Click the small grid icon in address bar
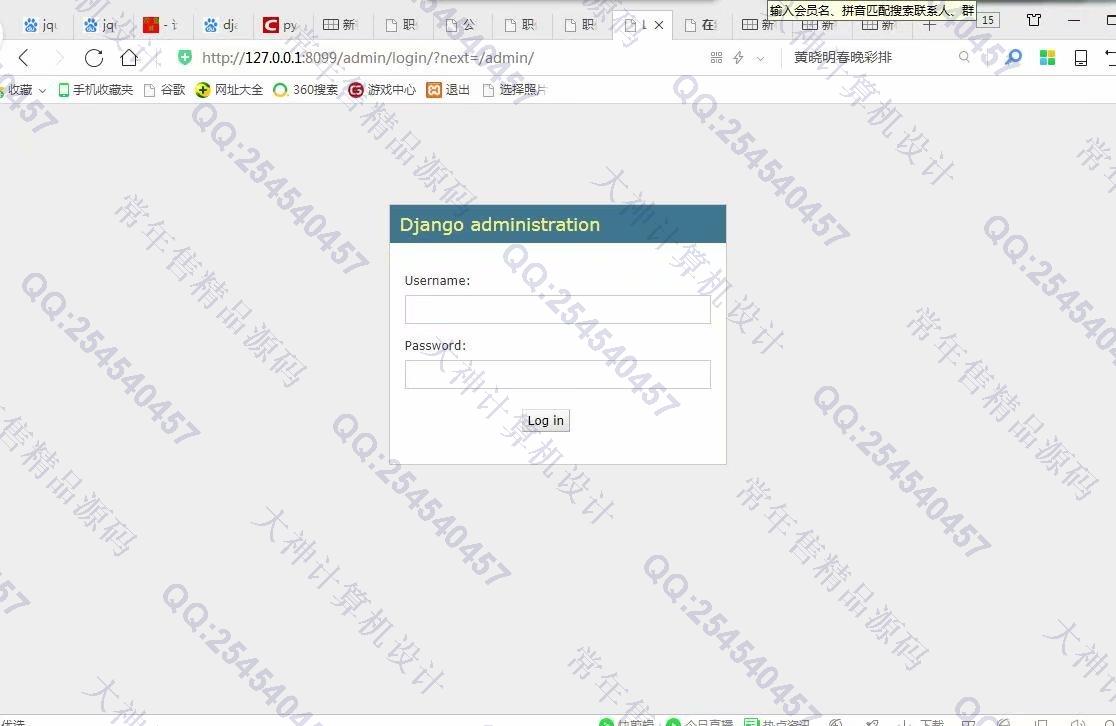The height and width of the screenshot is (726, 1116). pos(716,58)
